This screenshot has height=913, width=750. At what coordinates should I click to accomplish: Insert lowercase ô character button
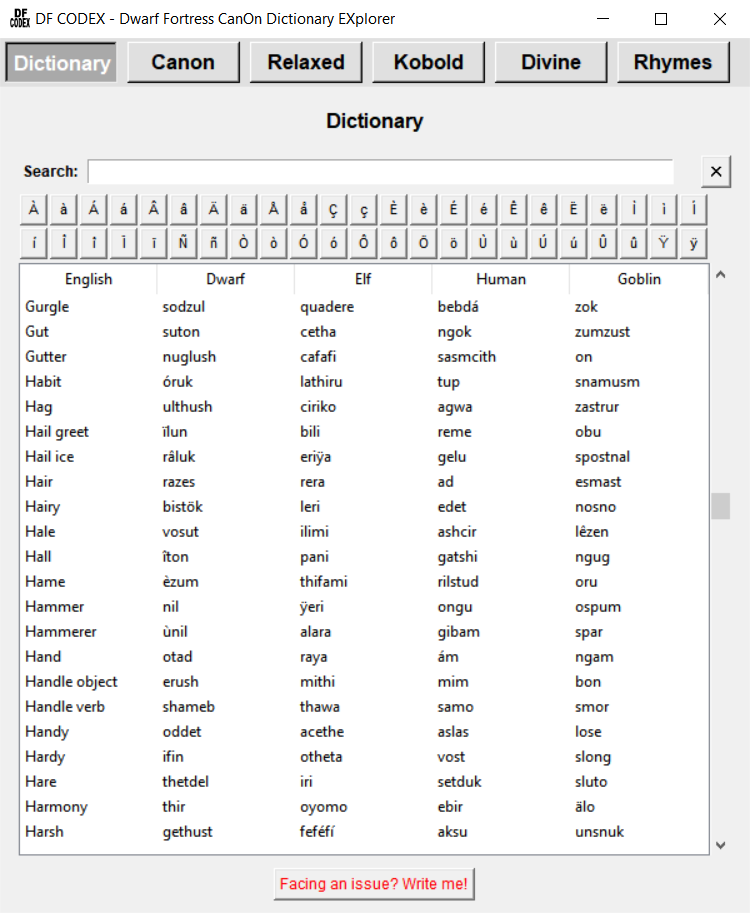393,243
